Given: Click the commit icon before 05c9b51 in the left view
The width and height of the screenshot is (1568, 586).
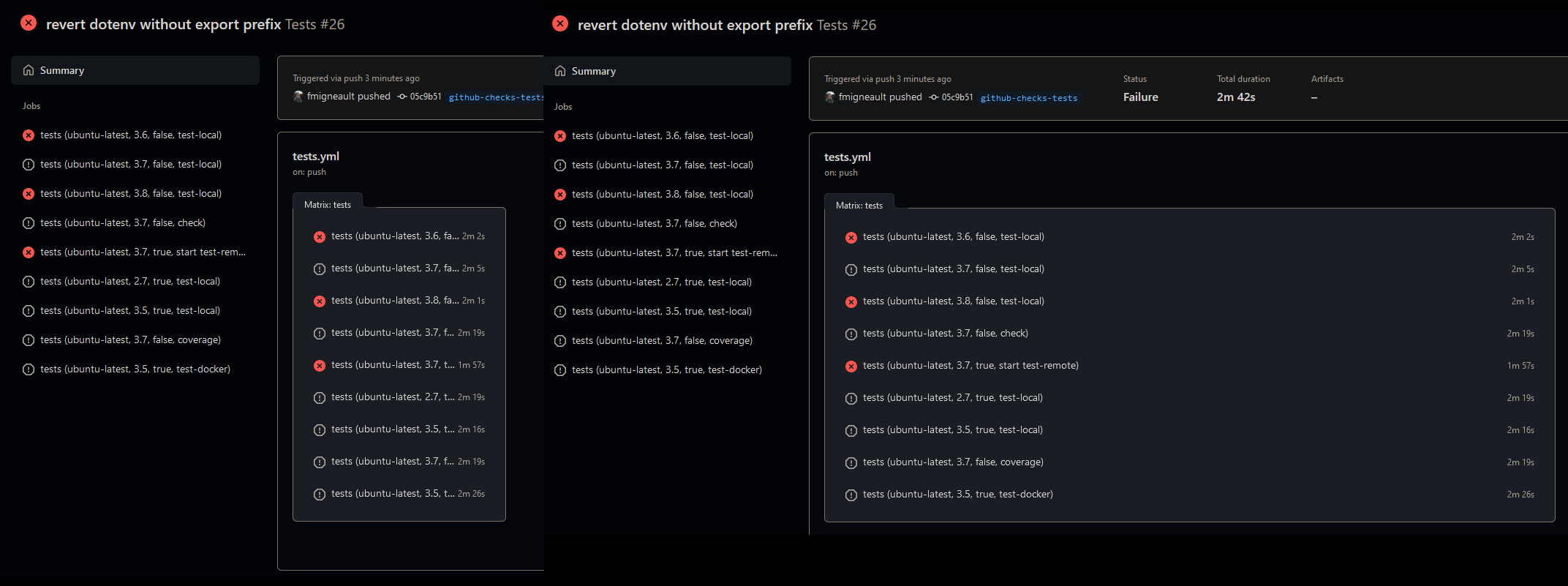Looking at the screenshot, I should 402,97.
